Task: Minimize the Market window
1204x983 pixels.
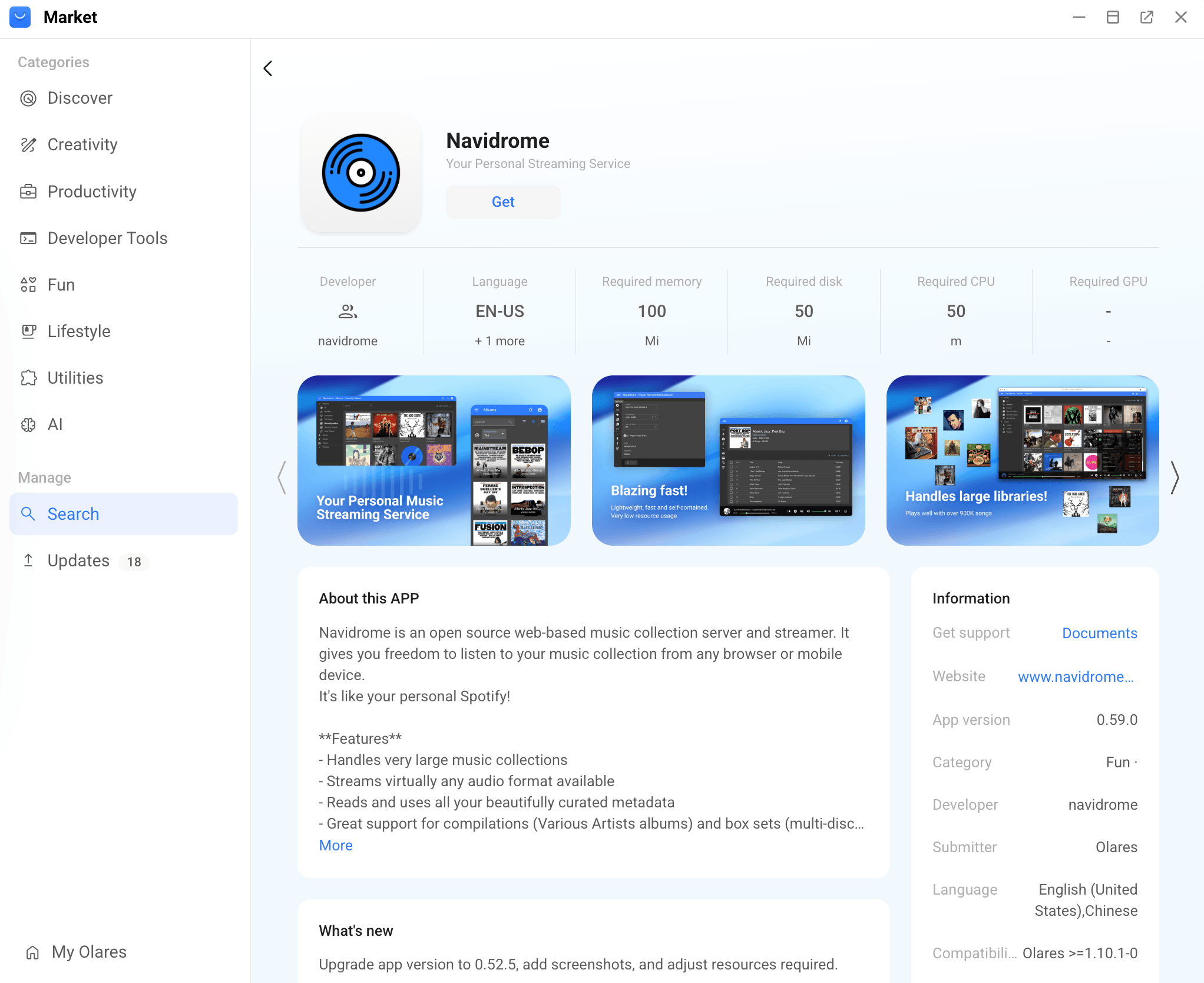Action: (1079, 17)
